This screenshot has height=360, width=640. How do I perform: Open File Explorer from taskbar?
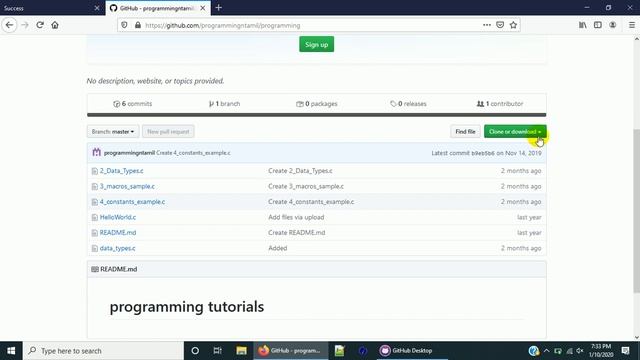241,351
